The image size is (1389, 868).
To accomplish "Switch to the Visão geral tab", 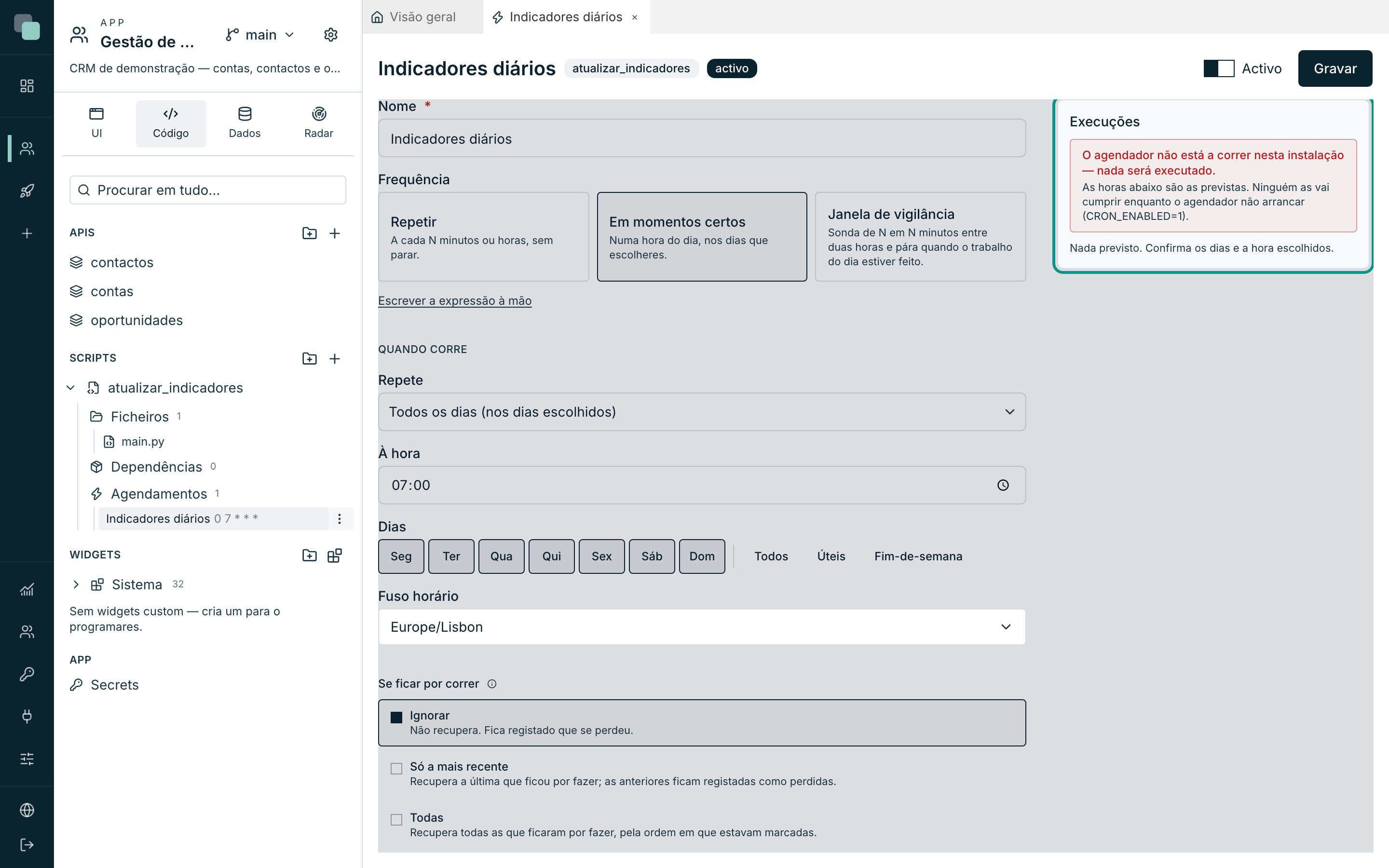I will pos(422,17).
